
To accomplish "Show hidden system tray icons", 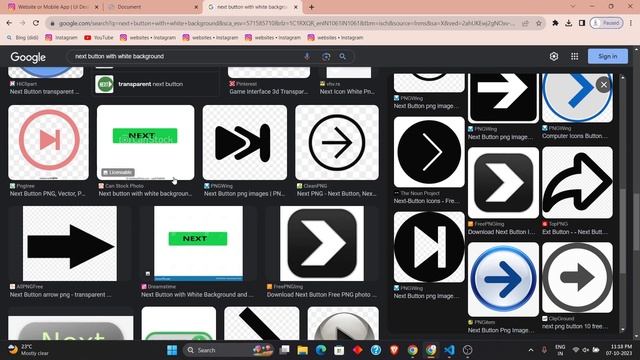I will click(x=530, y=350).
